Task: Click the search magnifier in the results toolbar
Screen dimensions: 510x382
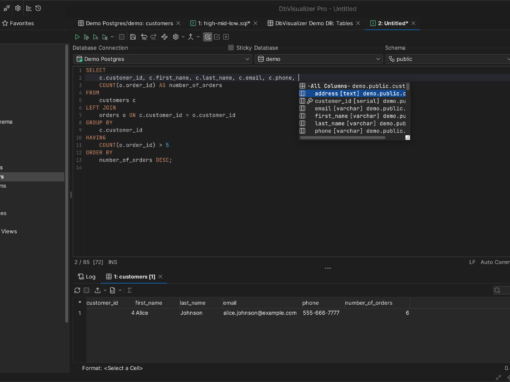Action: (x=497, y=290)
